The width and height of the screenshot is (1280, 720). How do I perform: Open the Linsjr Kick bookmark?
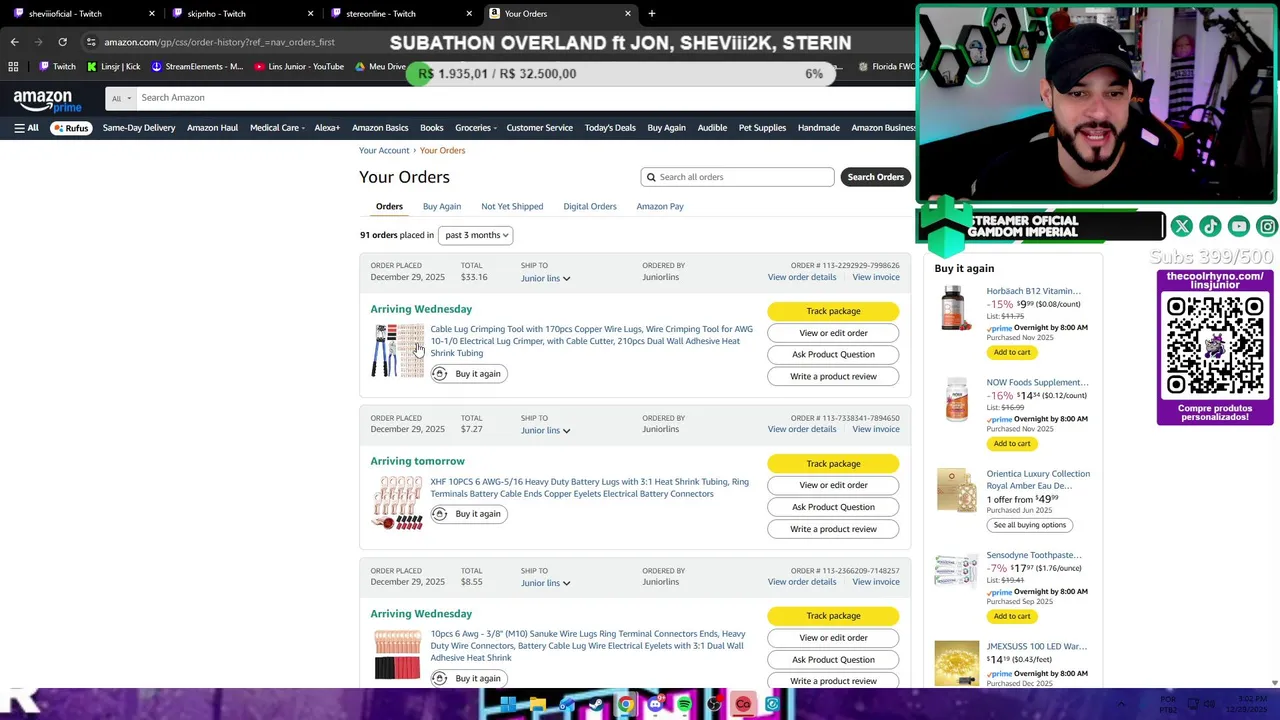tap(114, 67)
